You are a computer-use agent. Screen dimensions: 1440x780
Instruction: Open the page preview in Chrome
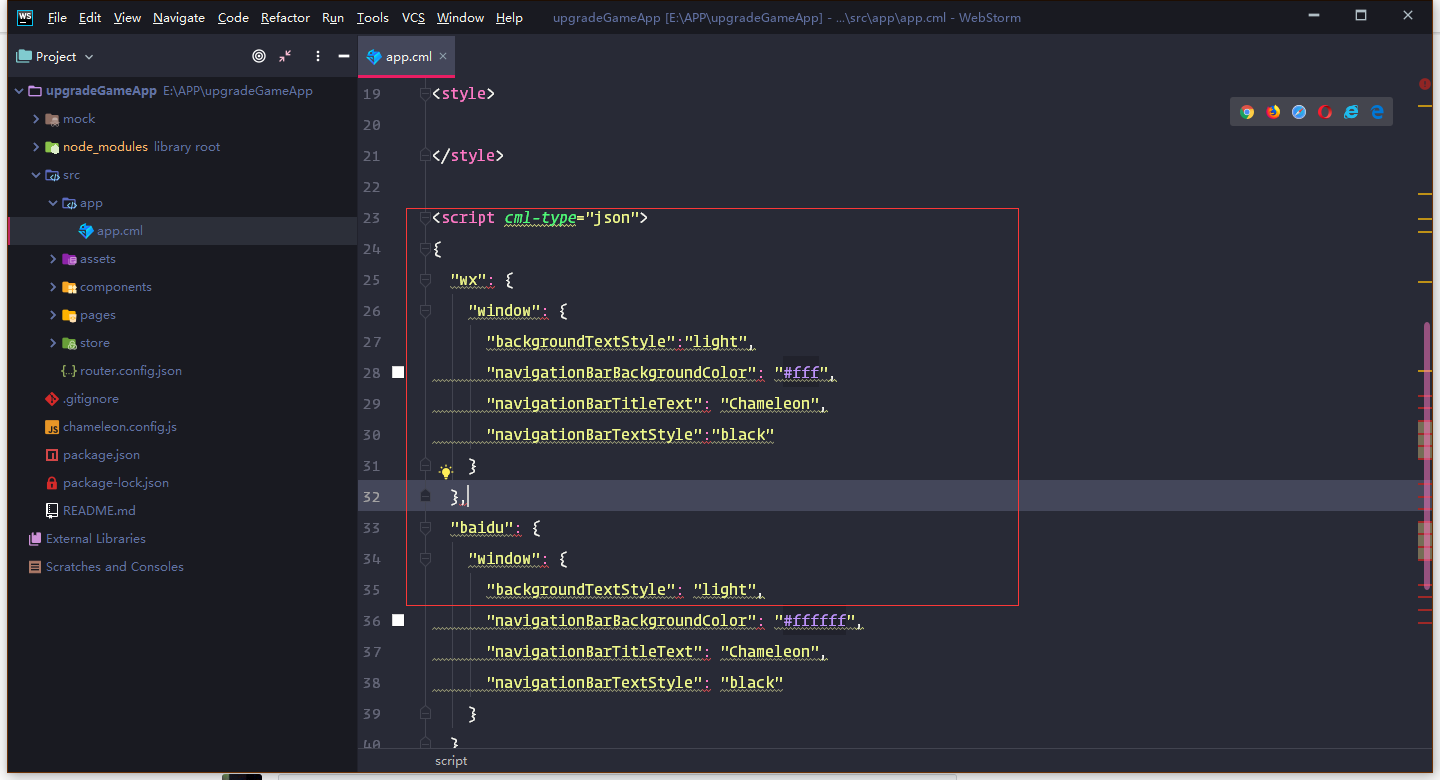[x=1247, y=111]
